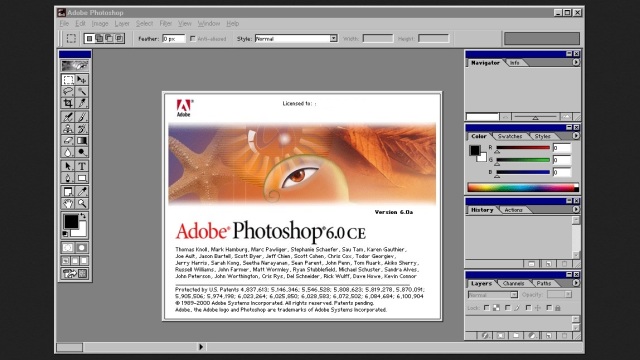
Task: Open the Navigator palette flyout menu arrow
Action: tap(576, 62)
